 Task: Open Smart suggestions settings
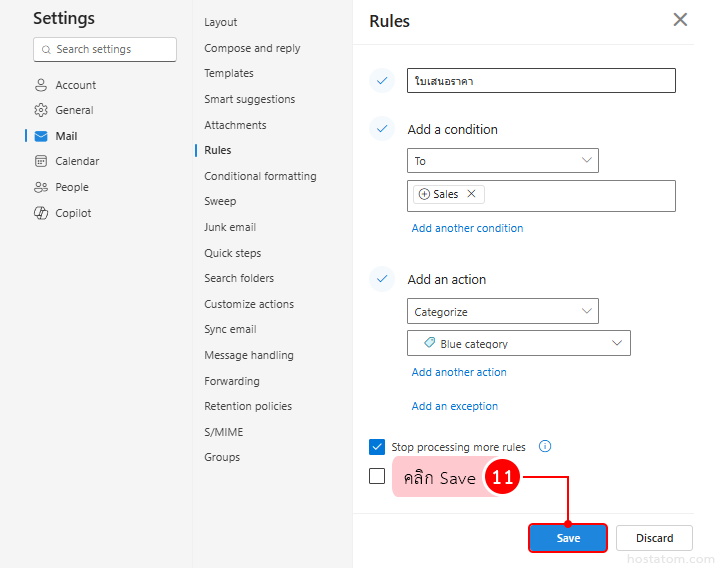pos(249,99)
